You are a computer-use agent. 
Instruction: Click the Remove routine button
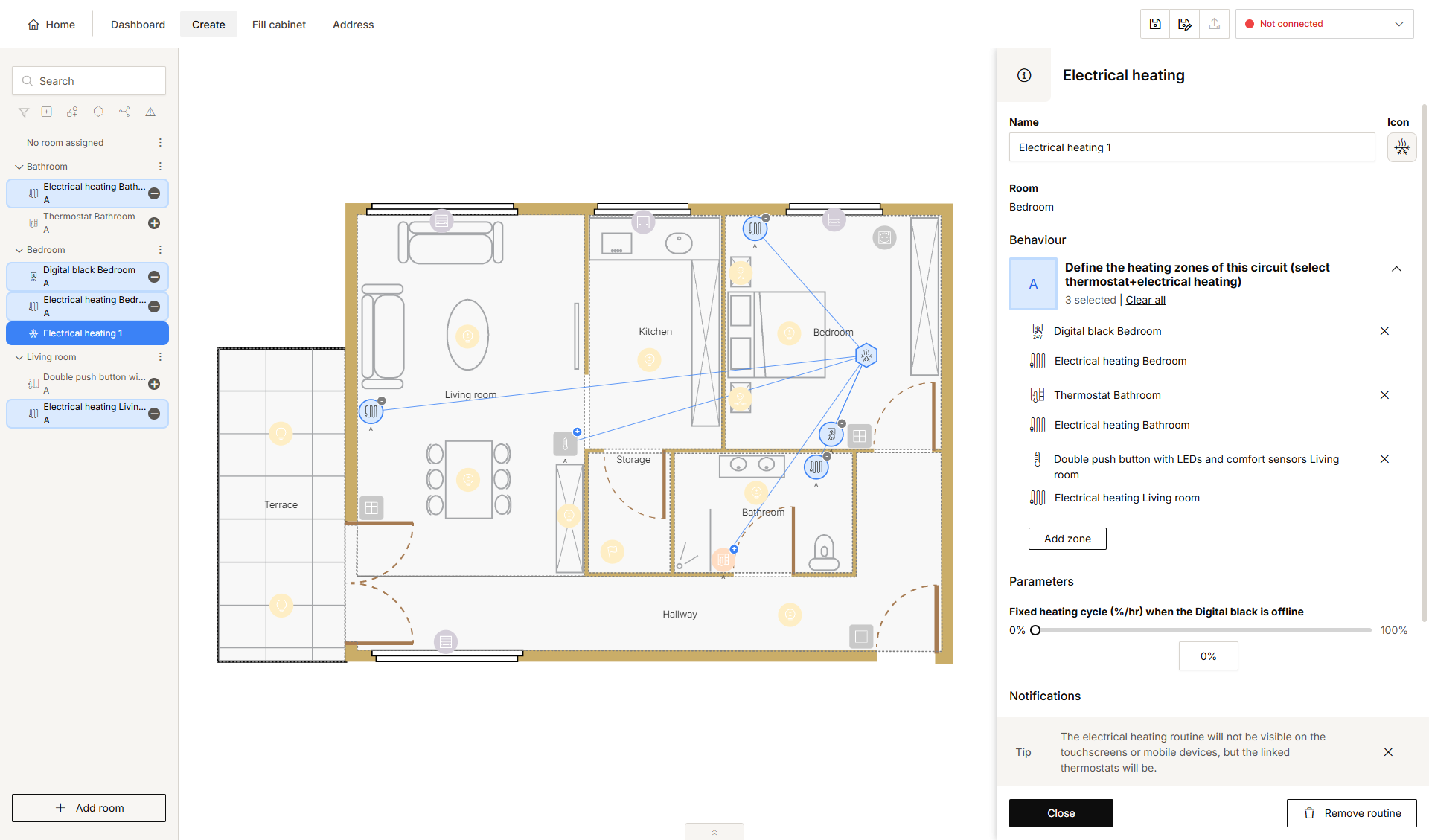1352,813
